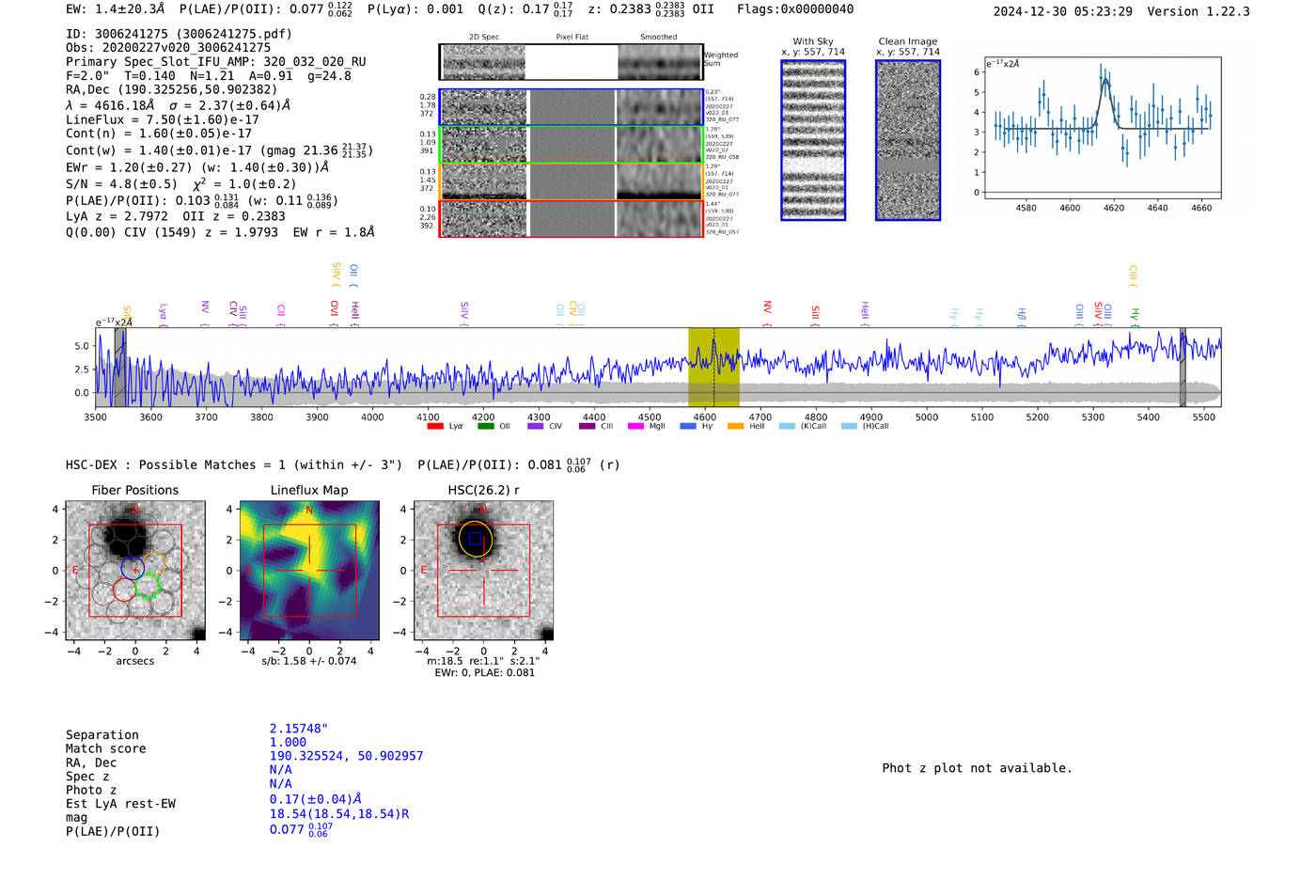The image size is (1316, 896).
Task: Select the green dashed fiber circle
Action: pyautogui.click(x=148, y=587)
